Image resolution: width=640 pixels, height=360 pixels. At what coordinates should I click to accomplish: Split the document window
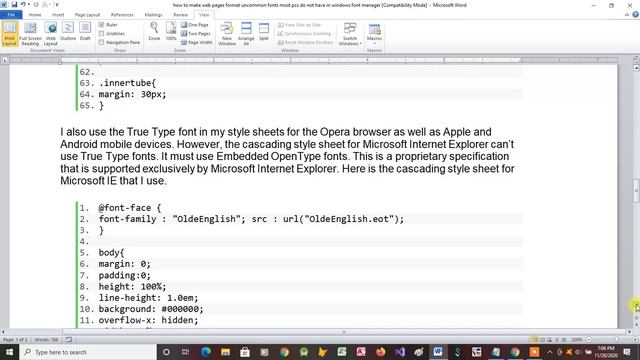point(264,32)
